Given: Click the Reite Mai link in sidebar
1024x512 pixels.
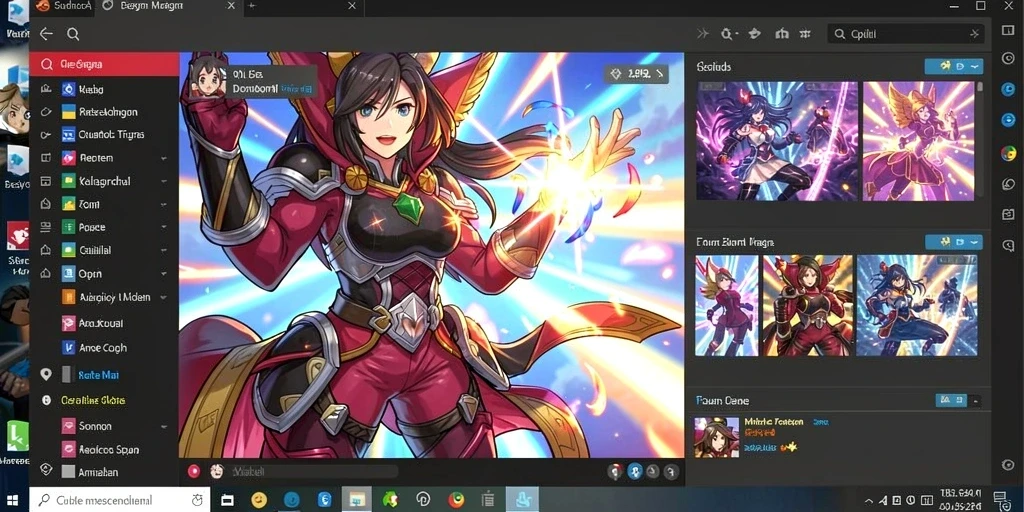Looking at the screenshot, I should [x=98, y=375].
